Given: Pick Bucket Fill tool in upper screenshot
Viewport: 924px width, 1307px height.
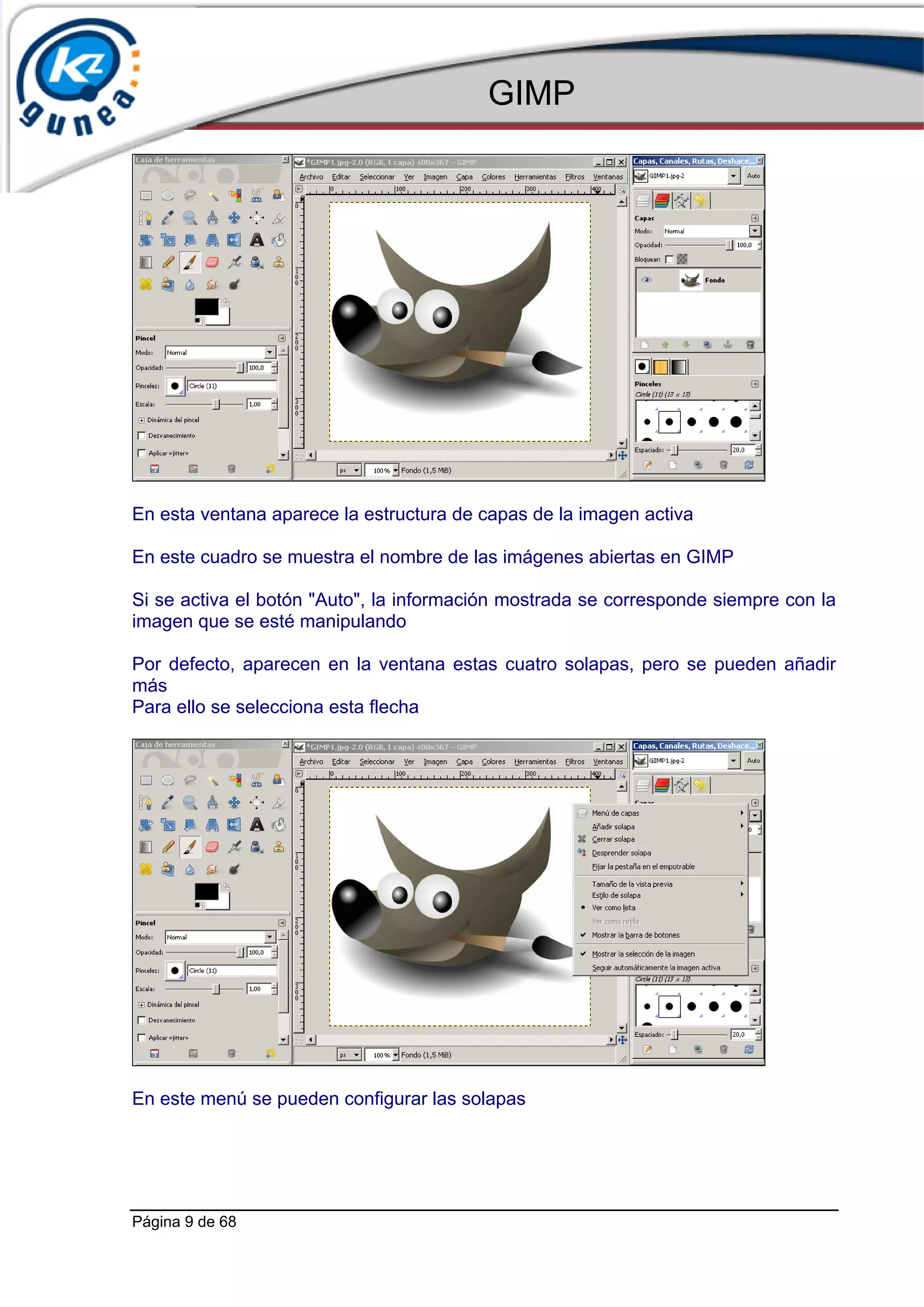Looking at the screenshot, I should click(278, 240).
